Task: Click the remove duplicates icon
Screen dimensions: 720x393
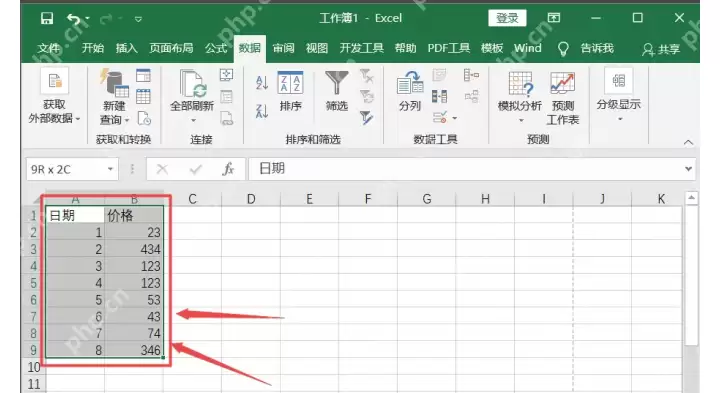Action: click(439, 96)
